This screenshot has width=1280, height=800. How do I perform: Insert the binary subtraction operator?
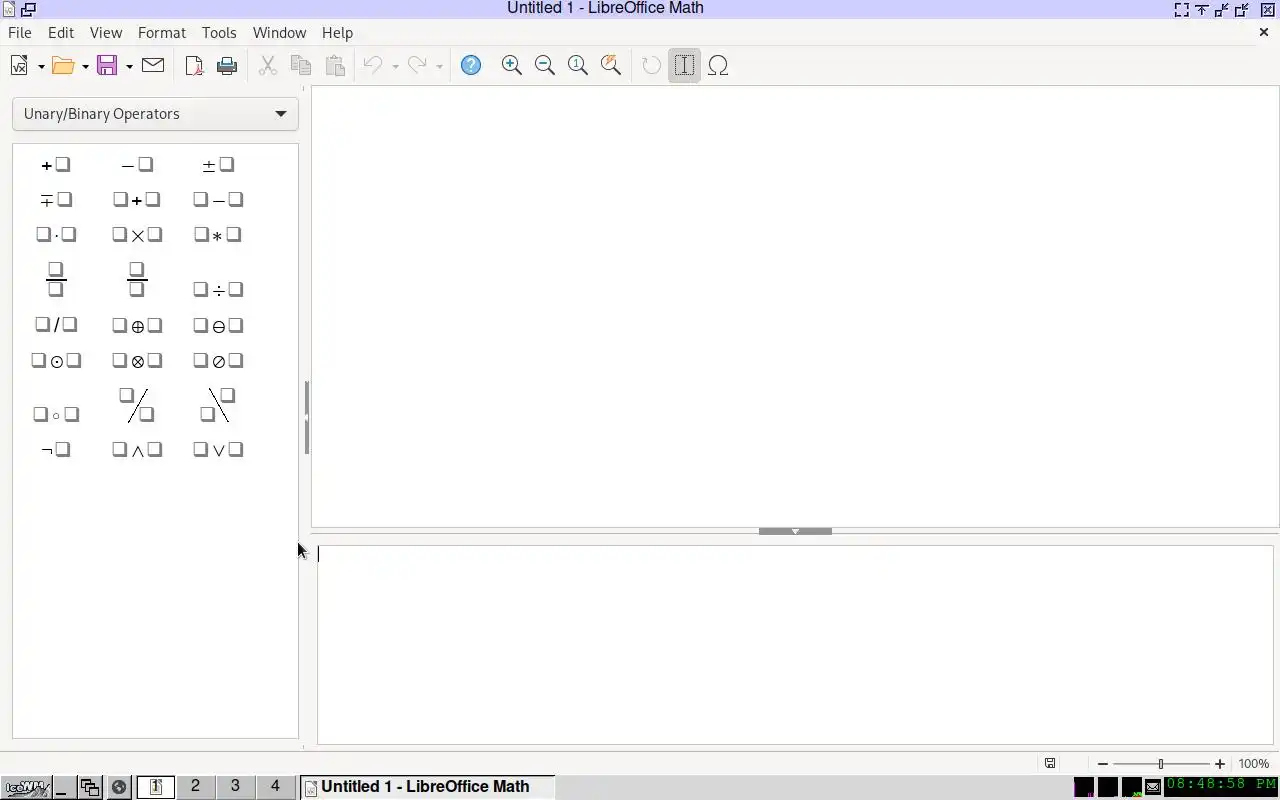(218, 200)
